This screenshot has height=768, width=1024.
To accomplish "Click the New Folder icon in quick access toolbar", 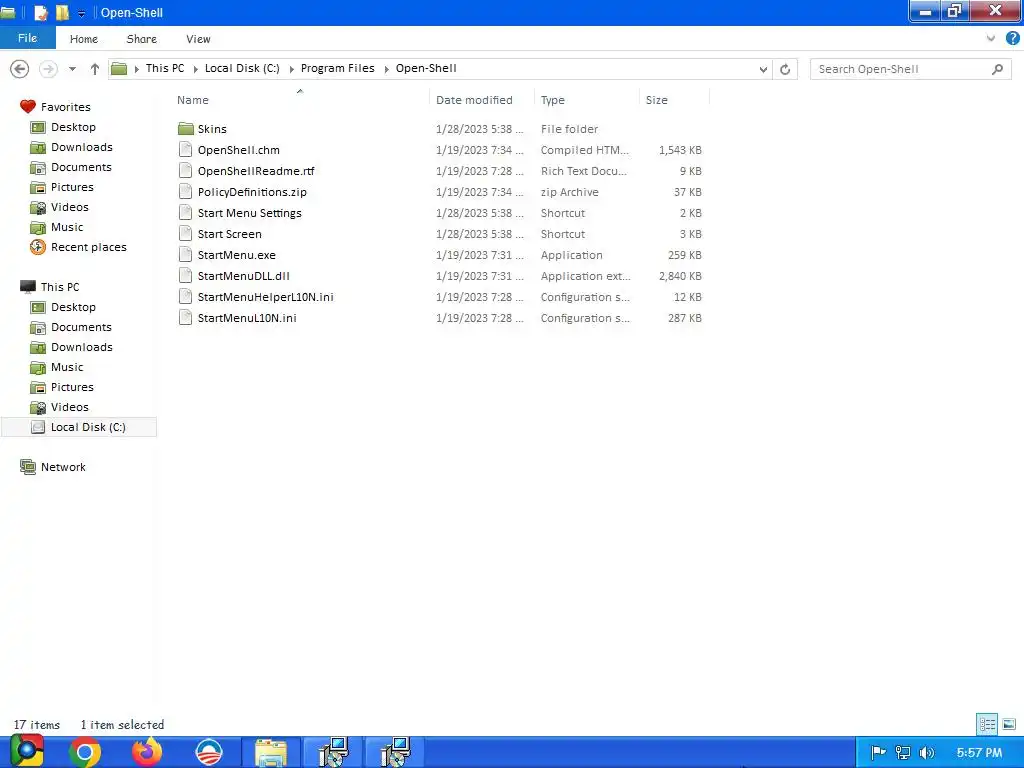I will point(62,12).
